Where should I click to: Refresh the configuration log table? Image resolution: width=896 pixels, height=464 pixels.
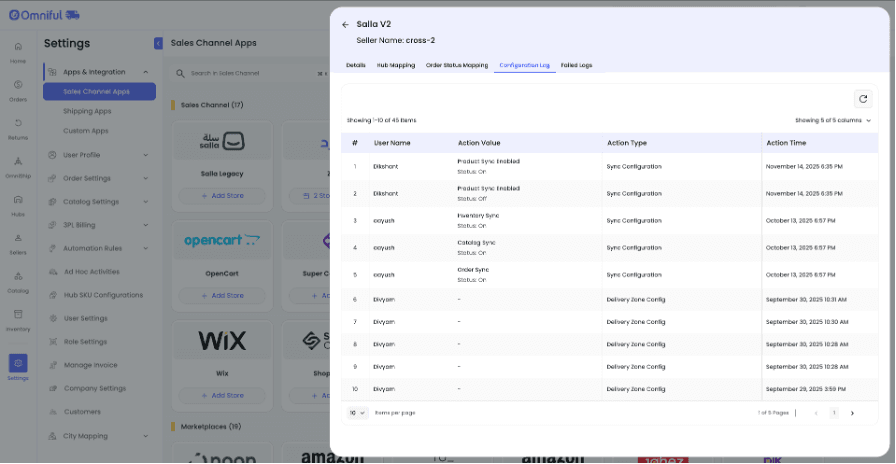pos(863,98)
